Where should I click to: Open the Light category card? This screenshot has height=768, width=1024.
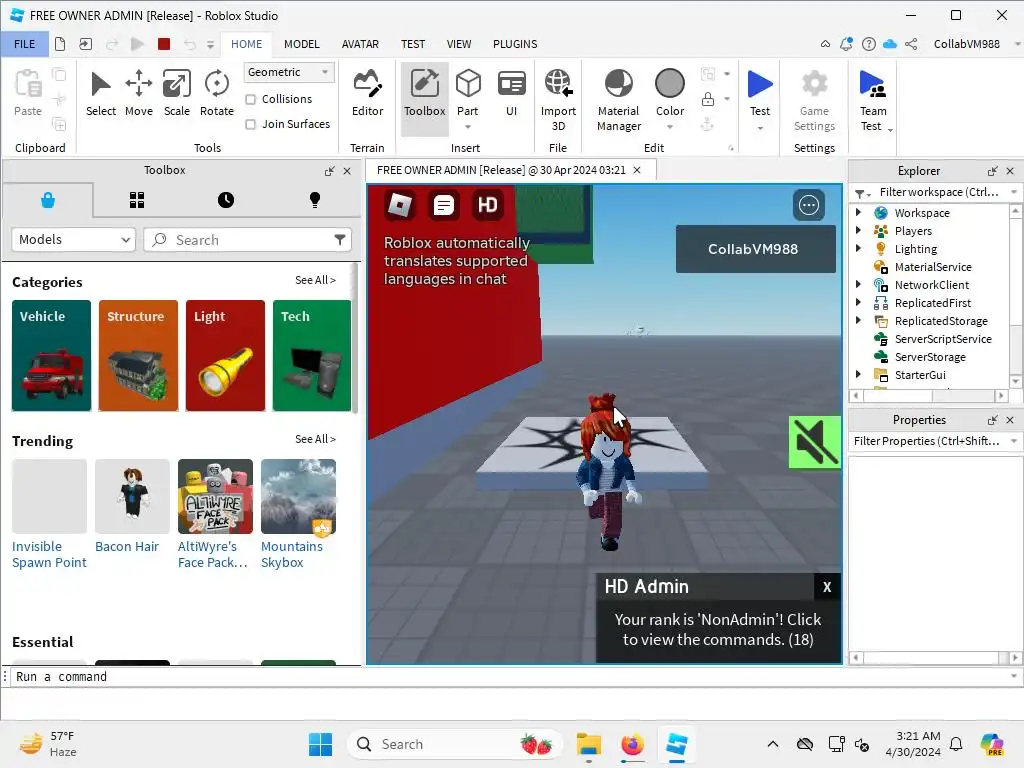tap(225, 355)
